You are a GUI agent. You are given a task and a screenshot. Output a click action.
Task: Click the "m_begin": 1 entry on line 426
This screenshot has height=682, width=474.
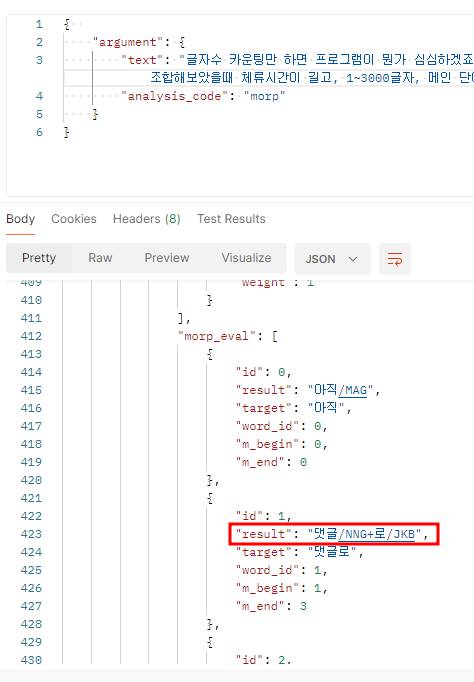pyautogui.click(x=282, y=588)
